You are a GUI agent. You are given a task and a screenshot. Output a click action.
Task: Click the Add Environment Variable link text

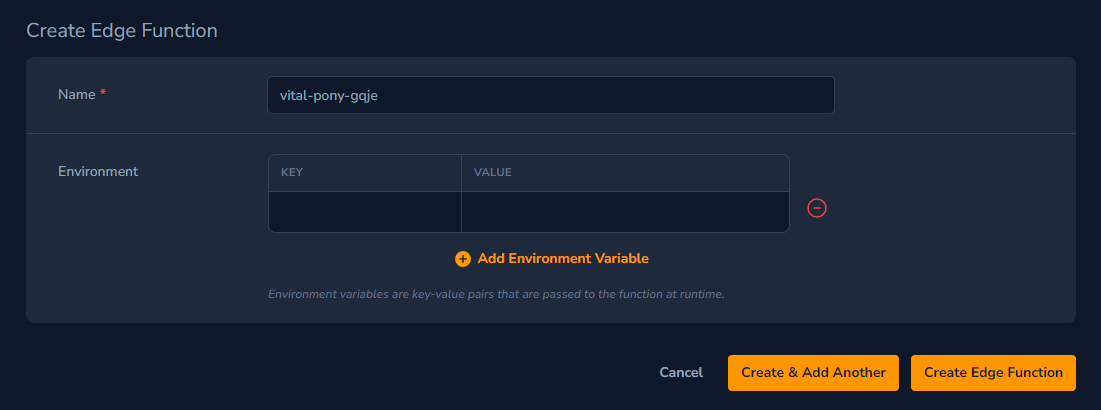[563, 258]
